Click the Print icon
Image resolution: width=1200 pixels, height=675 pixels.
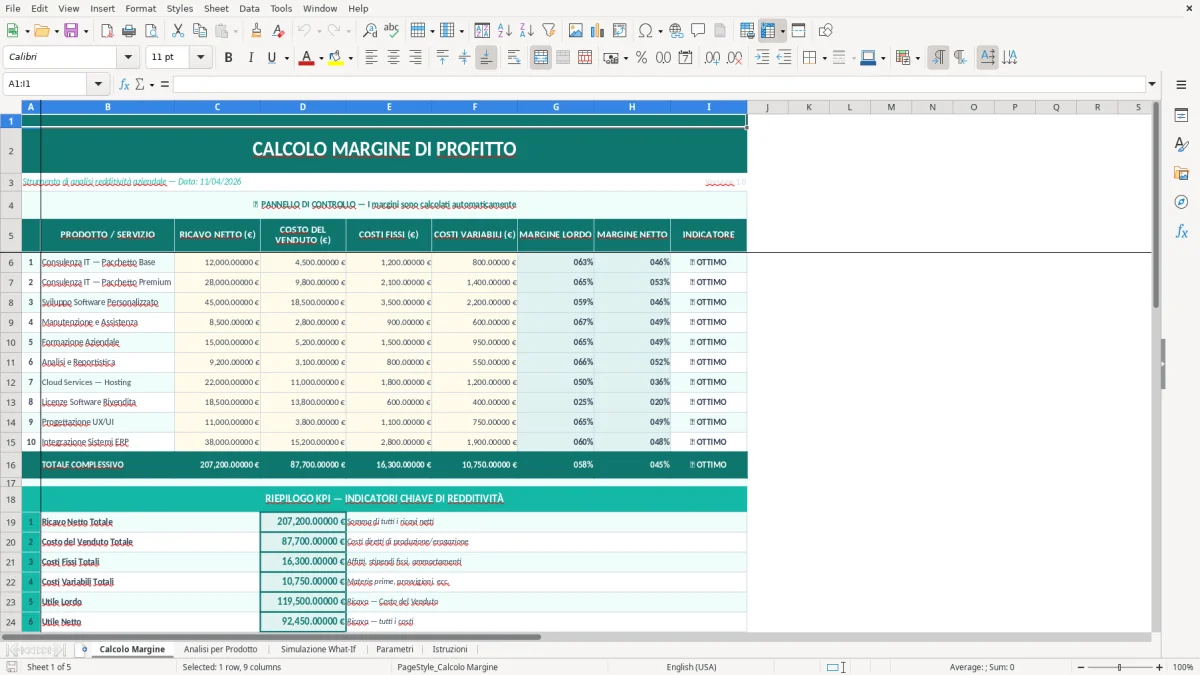point(129,31)
